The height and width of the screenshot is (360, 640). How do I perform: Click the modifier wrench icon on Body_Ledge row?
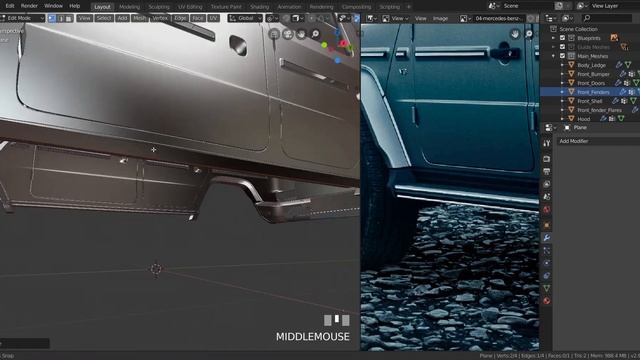pyautogui.click(x=619, y=65)
